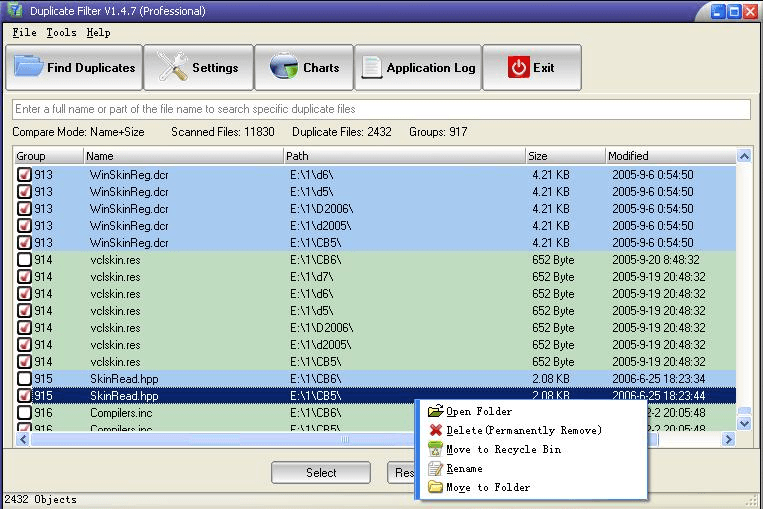Screen dimensions: 763x509
Task: Click the Charts pie chart icon
Action: [x=283, y=68]
